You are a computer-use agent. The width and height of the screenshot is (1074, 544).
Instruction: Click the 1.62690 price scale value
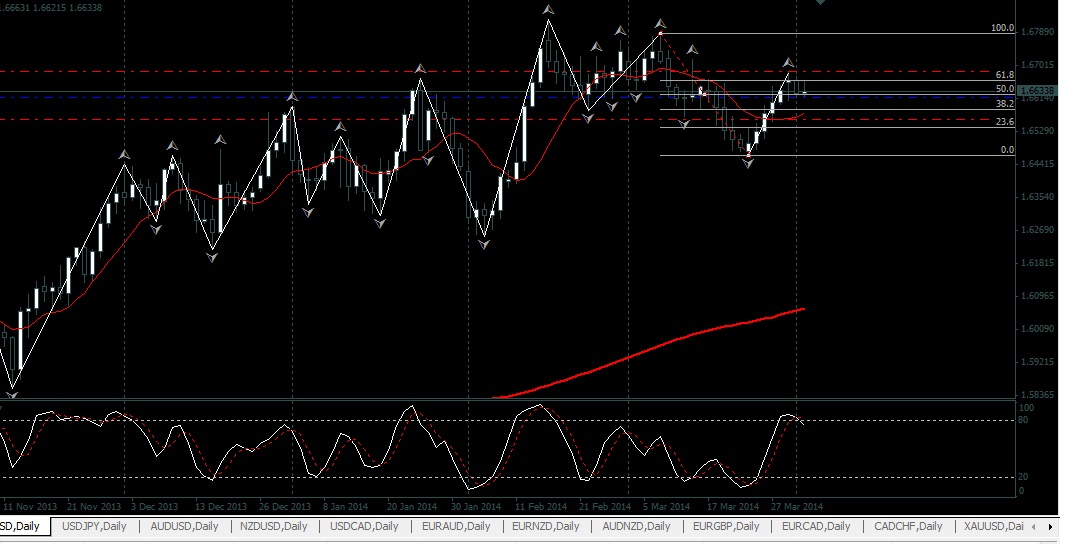(x=1037, y=230)
